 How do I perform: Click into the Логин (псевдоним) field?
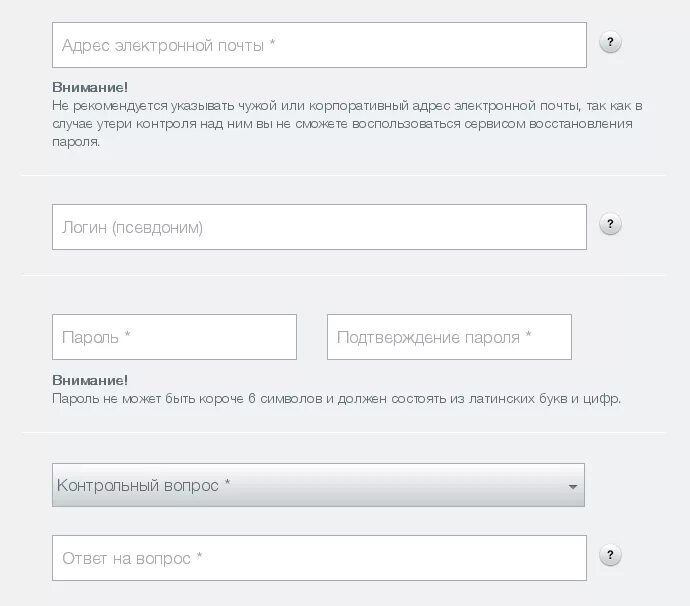point(319,227)
